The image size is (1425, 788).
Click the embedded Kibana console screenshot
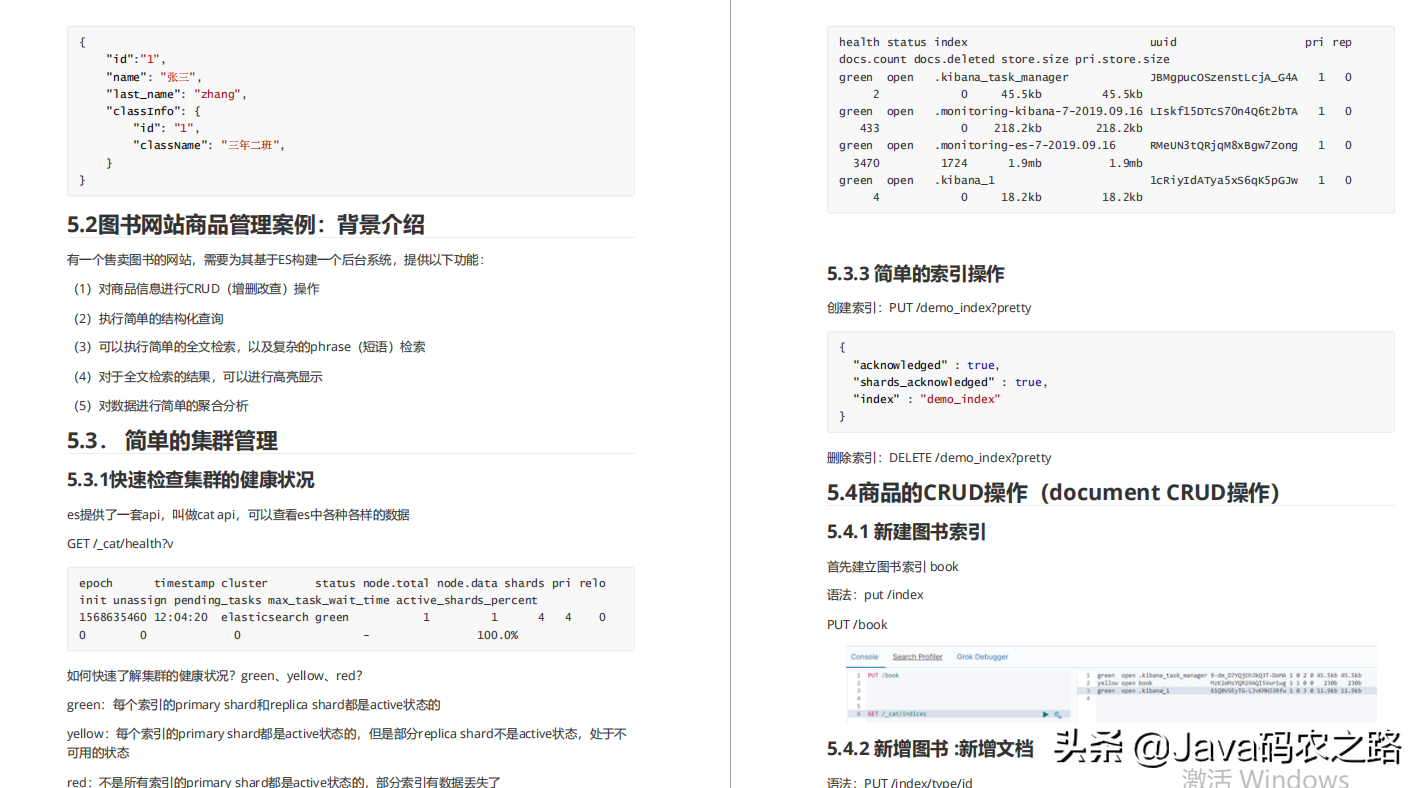tap(1111, 684)
